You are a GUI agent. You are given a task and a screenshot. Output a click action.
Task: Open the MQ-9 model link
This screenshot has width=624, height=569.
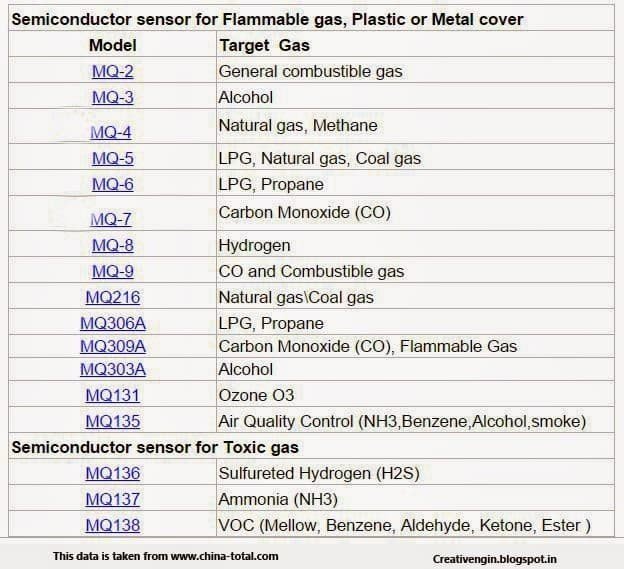pyautogui.click(x=112, y=271)
